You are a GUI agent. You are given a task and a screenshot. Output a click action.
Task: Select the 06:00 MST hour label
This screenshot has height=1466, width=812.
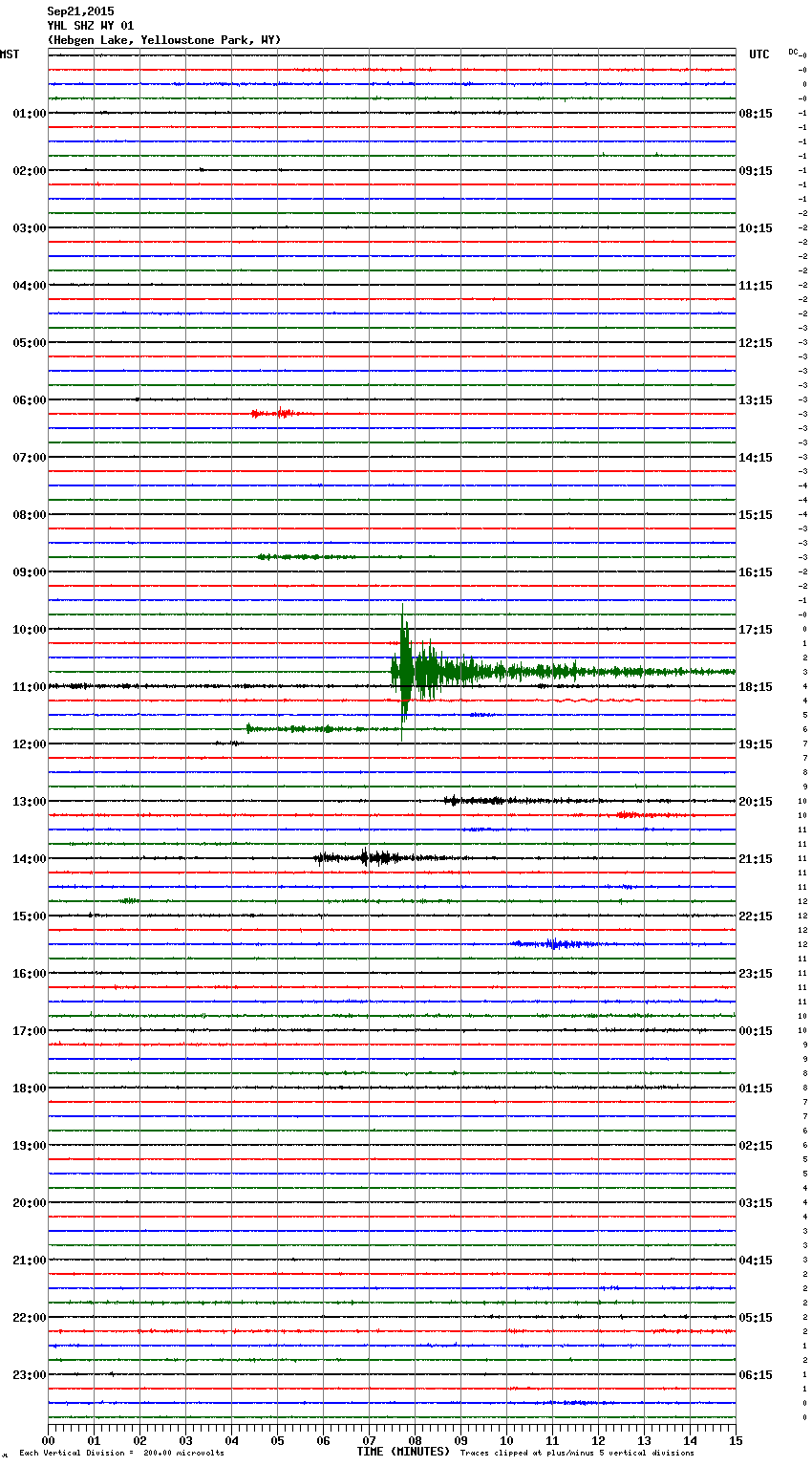point(29,400)
